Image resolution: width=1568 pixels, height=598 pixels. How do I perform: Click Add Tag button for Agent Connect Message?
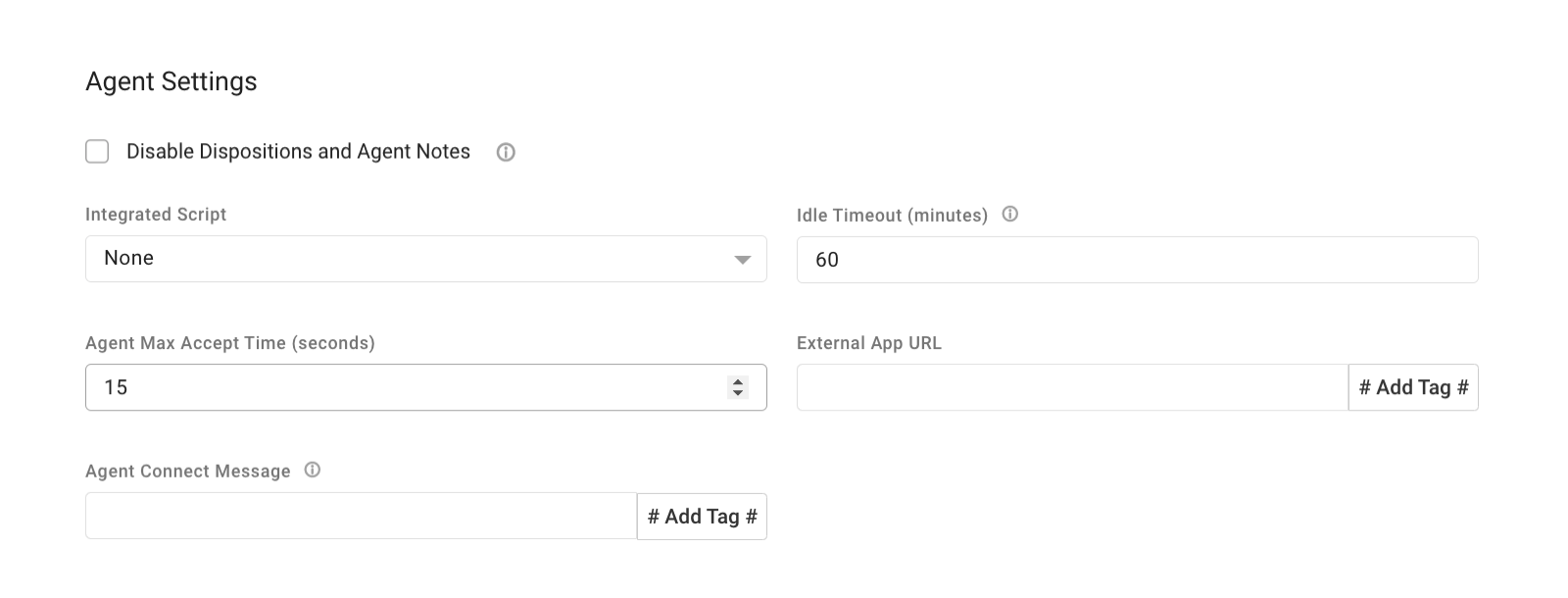pyautogui.click(x=702, y=517)
